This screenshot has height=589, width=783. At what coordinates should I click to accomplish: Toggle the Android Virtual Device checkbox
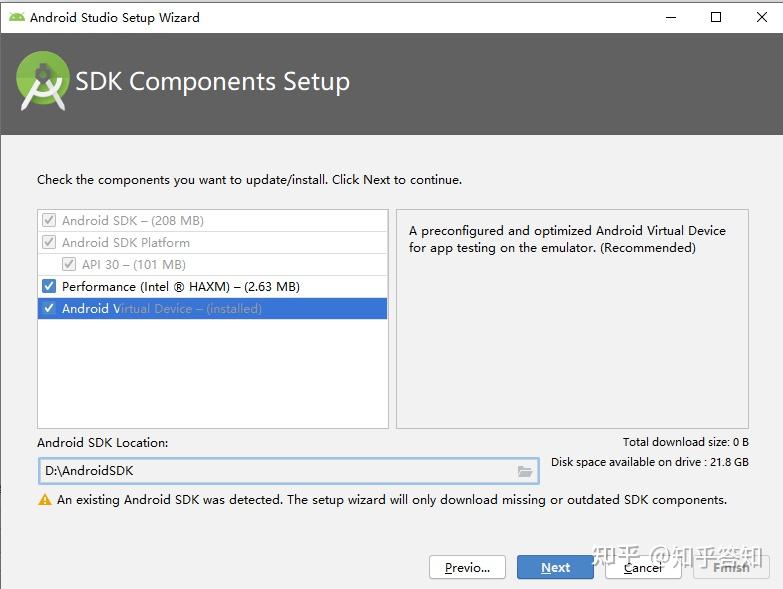click(49, 308)
